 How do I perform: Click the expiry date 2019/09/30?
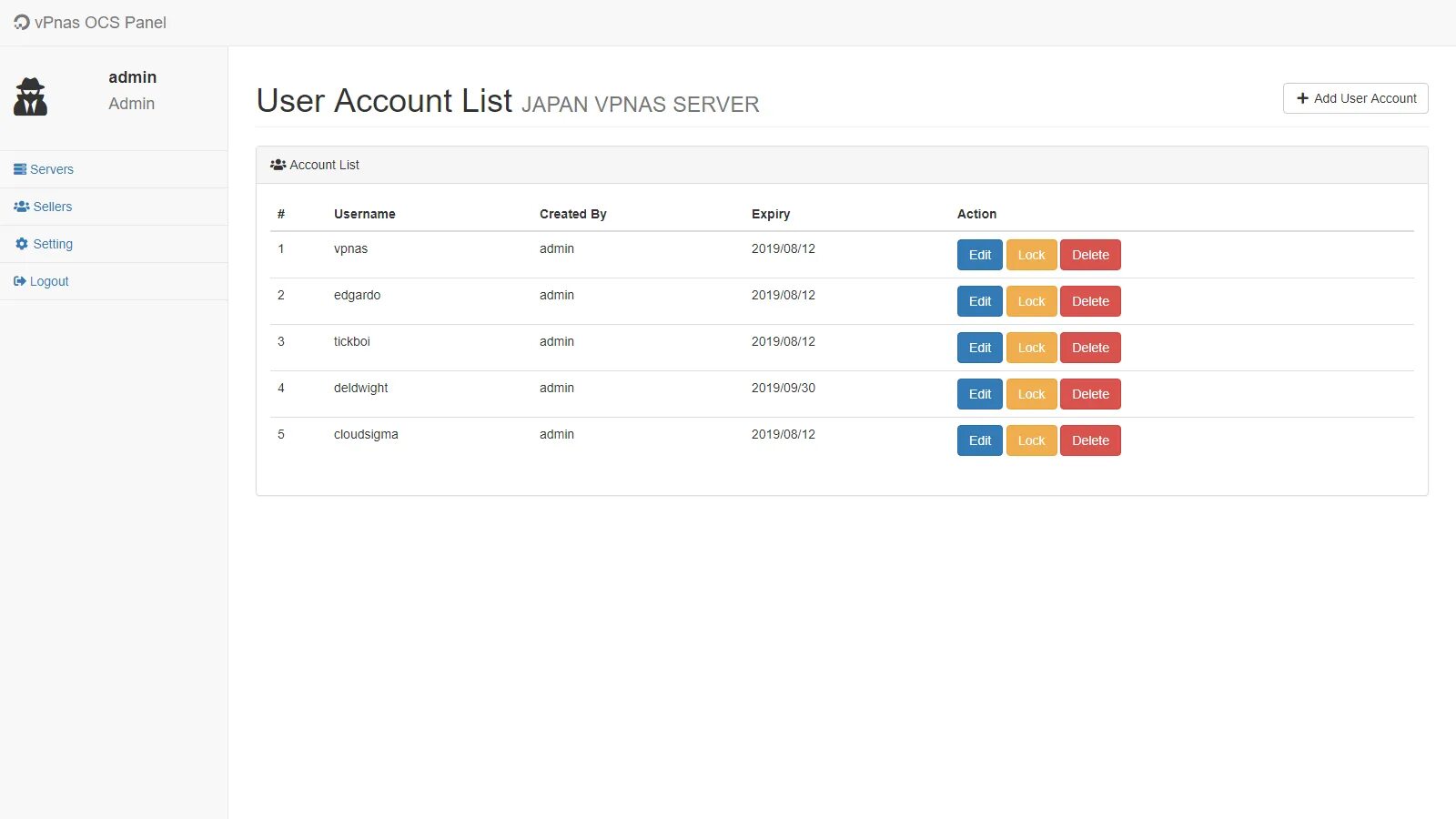click(x=784, y=388)
